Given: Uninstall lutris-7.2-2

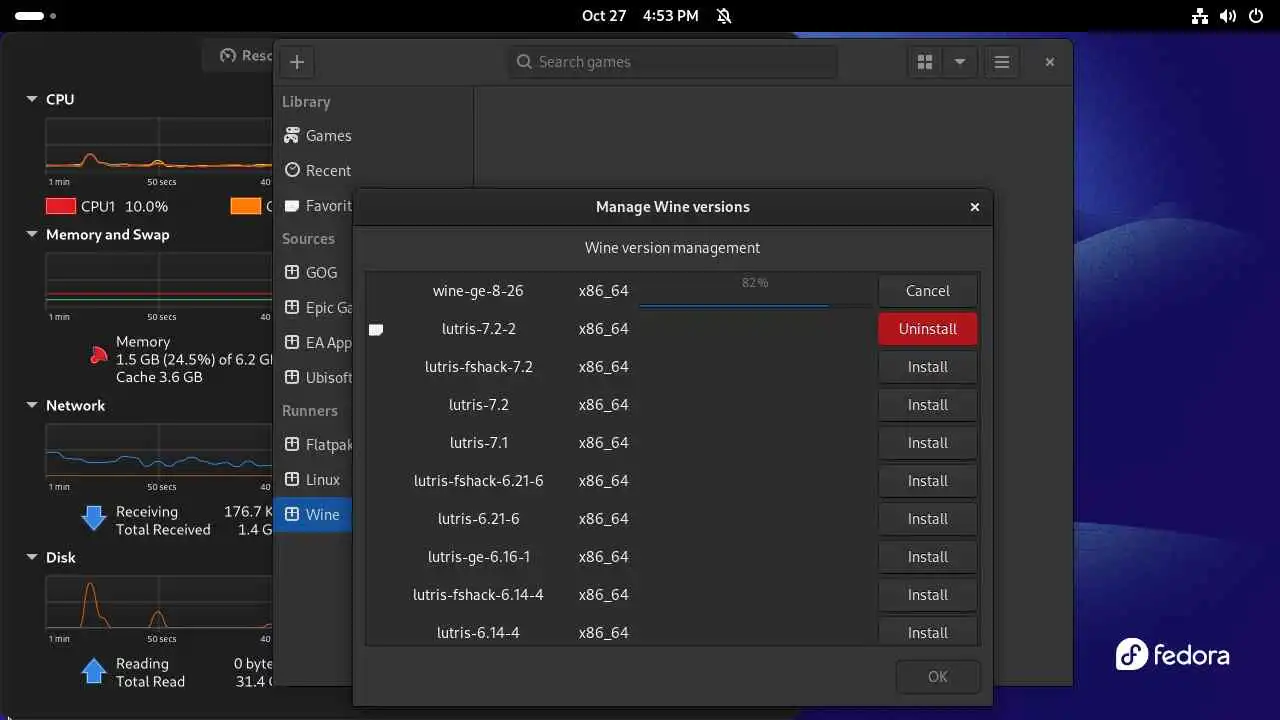Looking at the screenshot, I should coord(928,329).
